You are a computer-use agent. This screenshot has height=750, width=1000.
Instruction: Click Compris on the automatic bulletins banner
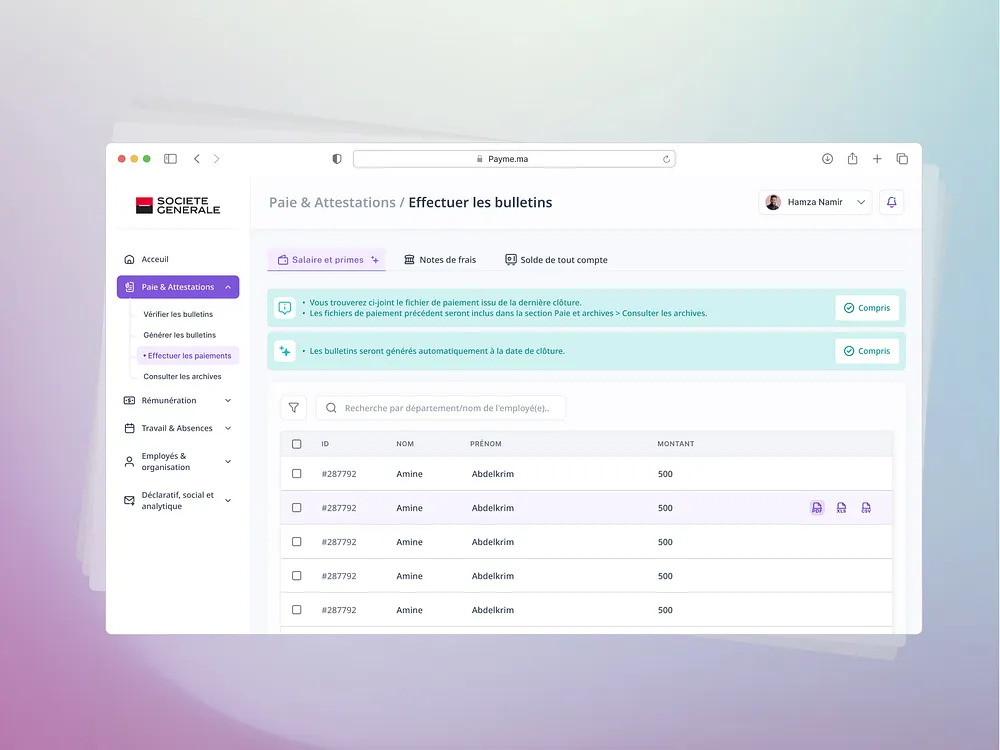pyautogui.click(x=867, y=351)
